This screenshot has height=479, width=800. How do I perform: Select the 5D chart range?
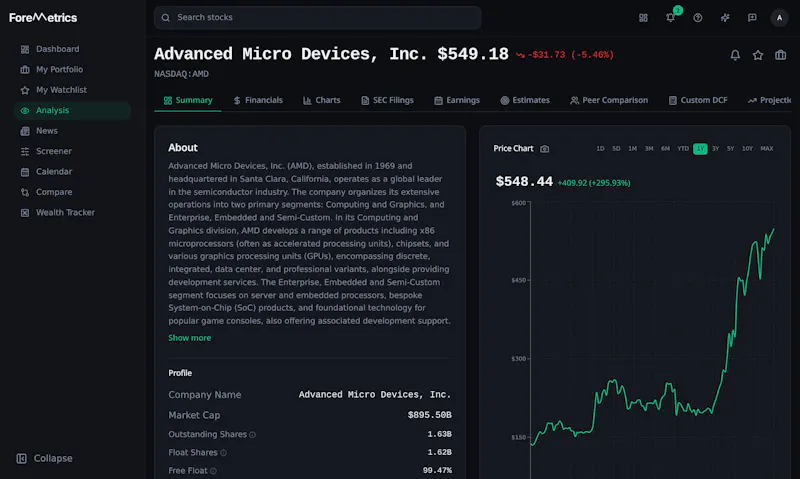pos(616,148)
